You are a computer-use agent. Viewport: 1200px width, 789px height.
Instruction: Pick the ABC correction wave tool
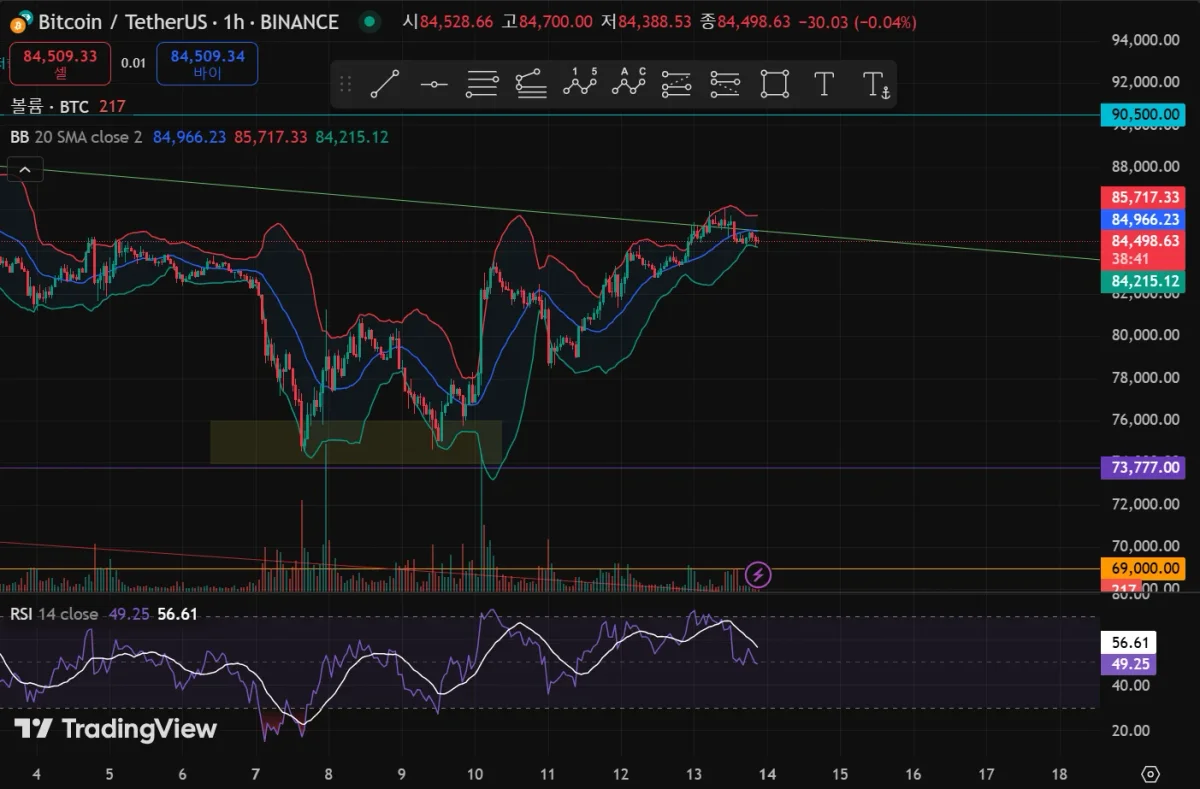point(629,84)
